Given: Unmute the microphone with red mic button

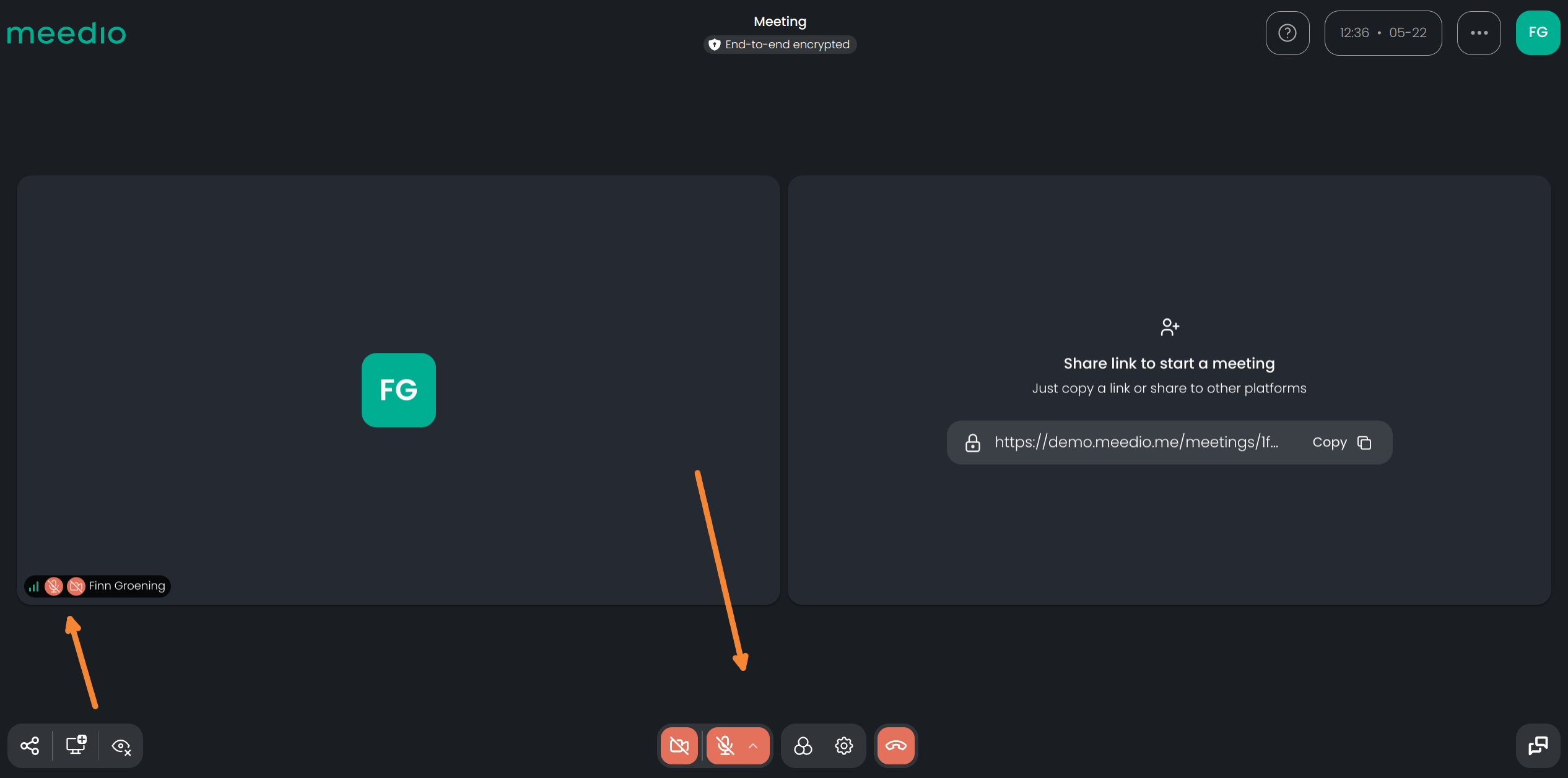Looking at the screenshot, I should point(725,746).
